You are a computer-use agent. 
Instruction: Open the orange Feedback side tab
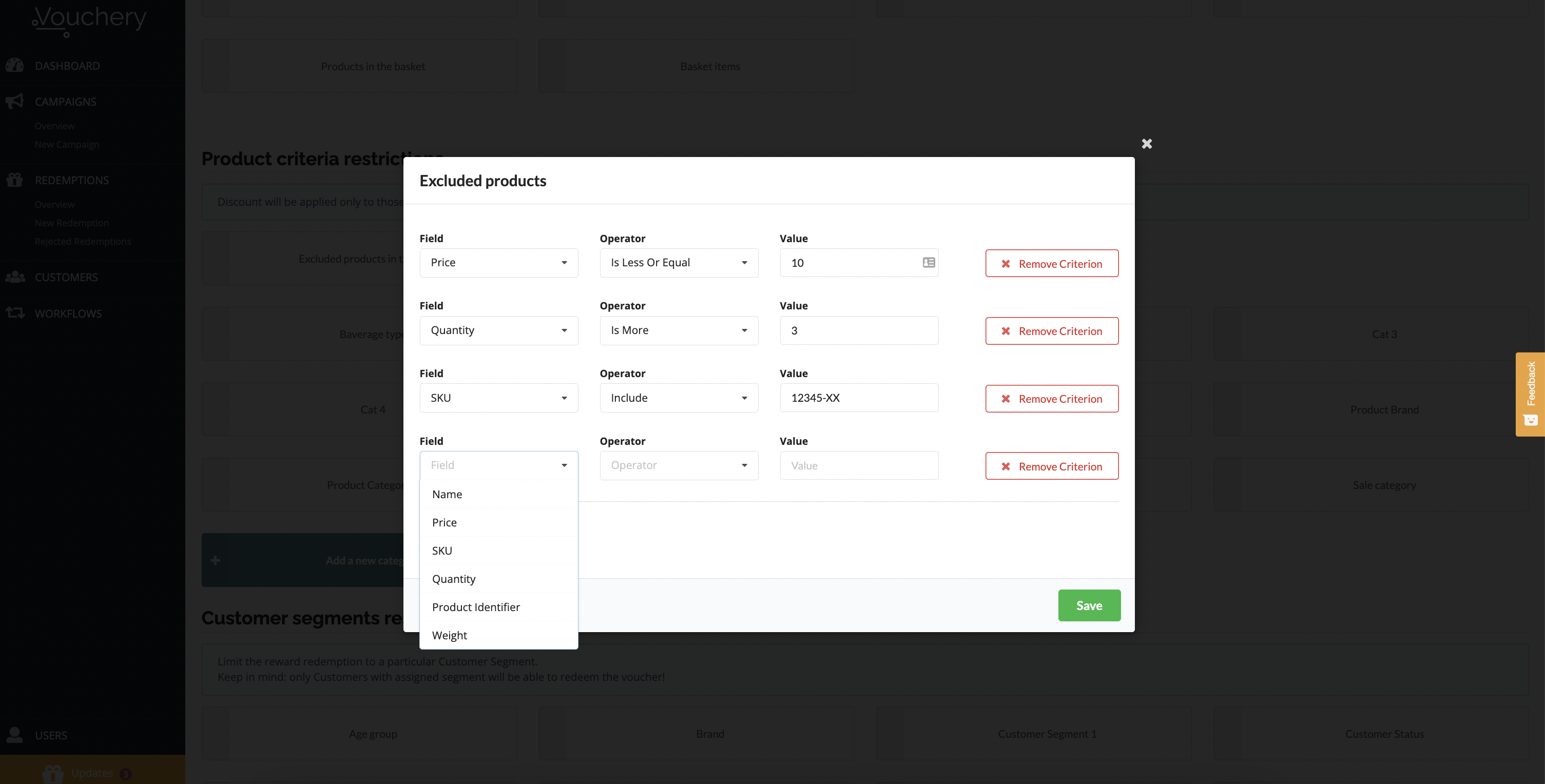[x=1530, y=394]
